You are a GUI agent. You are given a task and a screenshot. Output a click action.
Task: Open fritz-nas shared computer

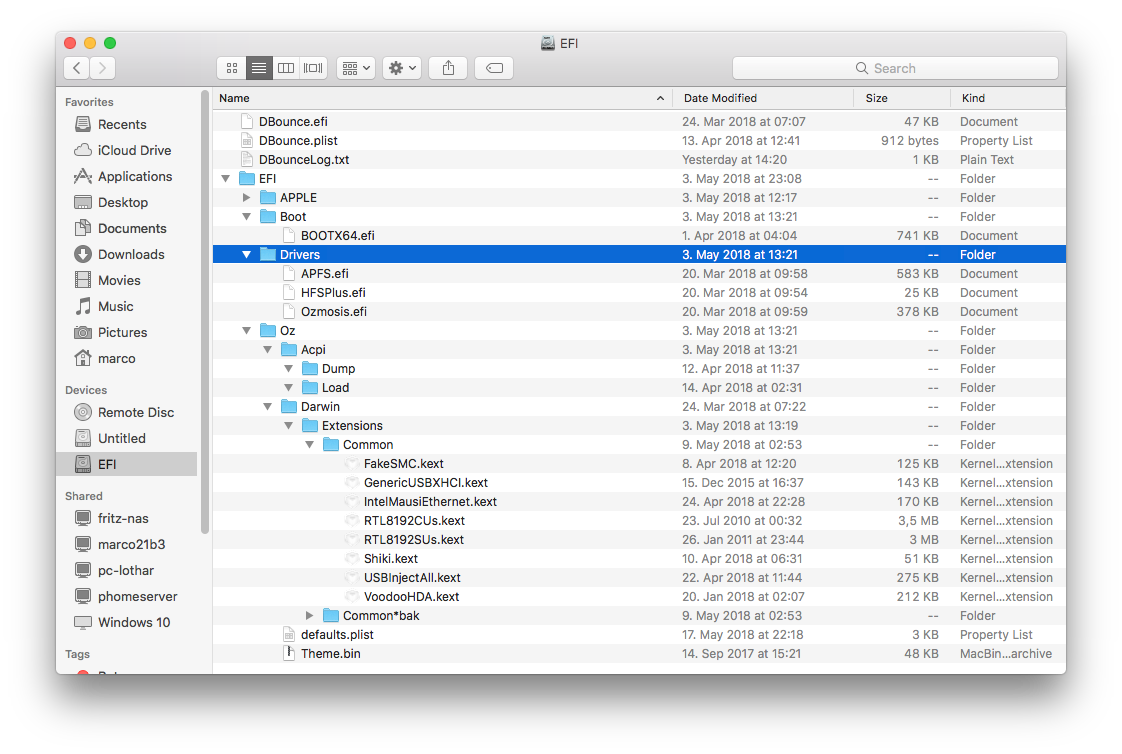(x=111, y=518)
